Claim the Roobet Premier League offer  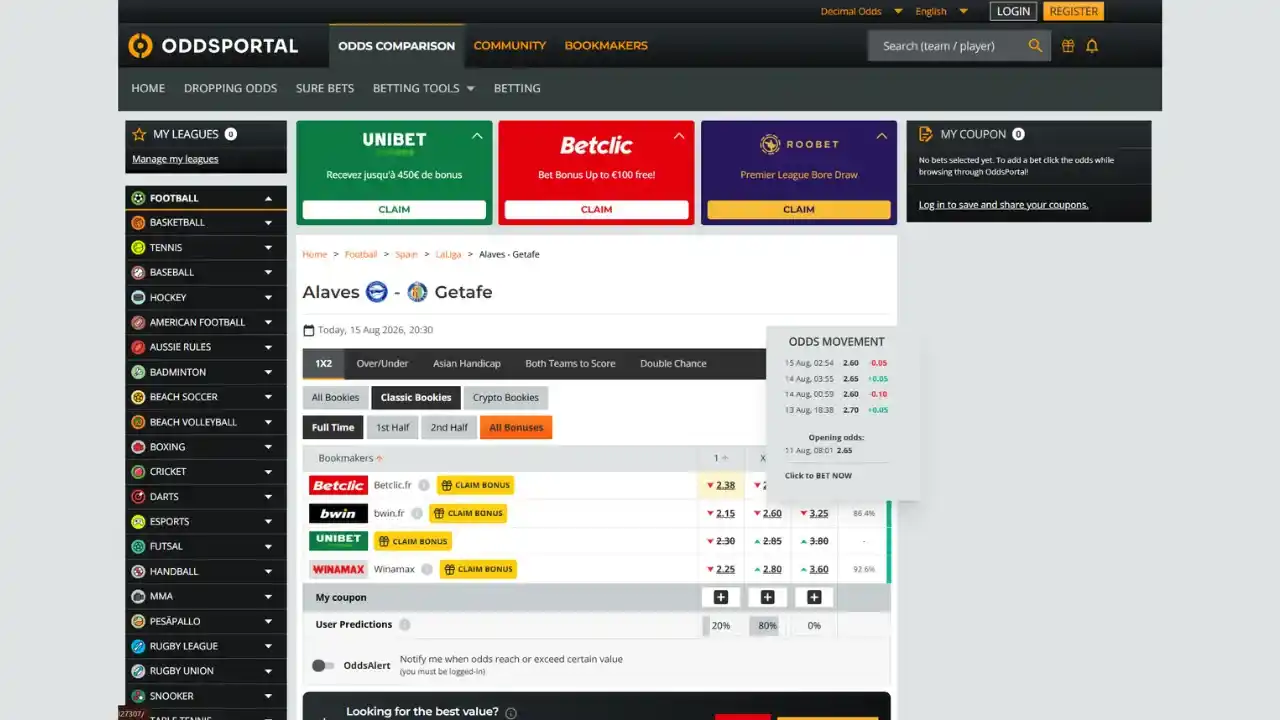coord(799,210)
